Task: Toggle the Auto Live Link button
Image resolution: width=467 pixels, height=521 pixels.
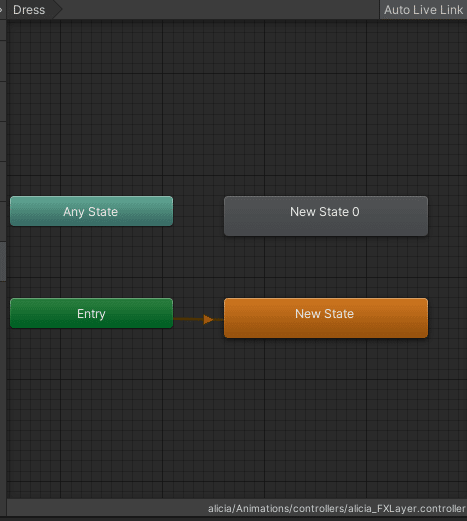Action: [423, 10]
